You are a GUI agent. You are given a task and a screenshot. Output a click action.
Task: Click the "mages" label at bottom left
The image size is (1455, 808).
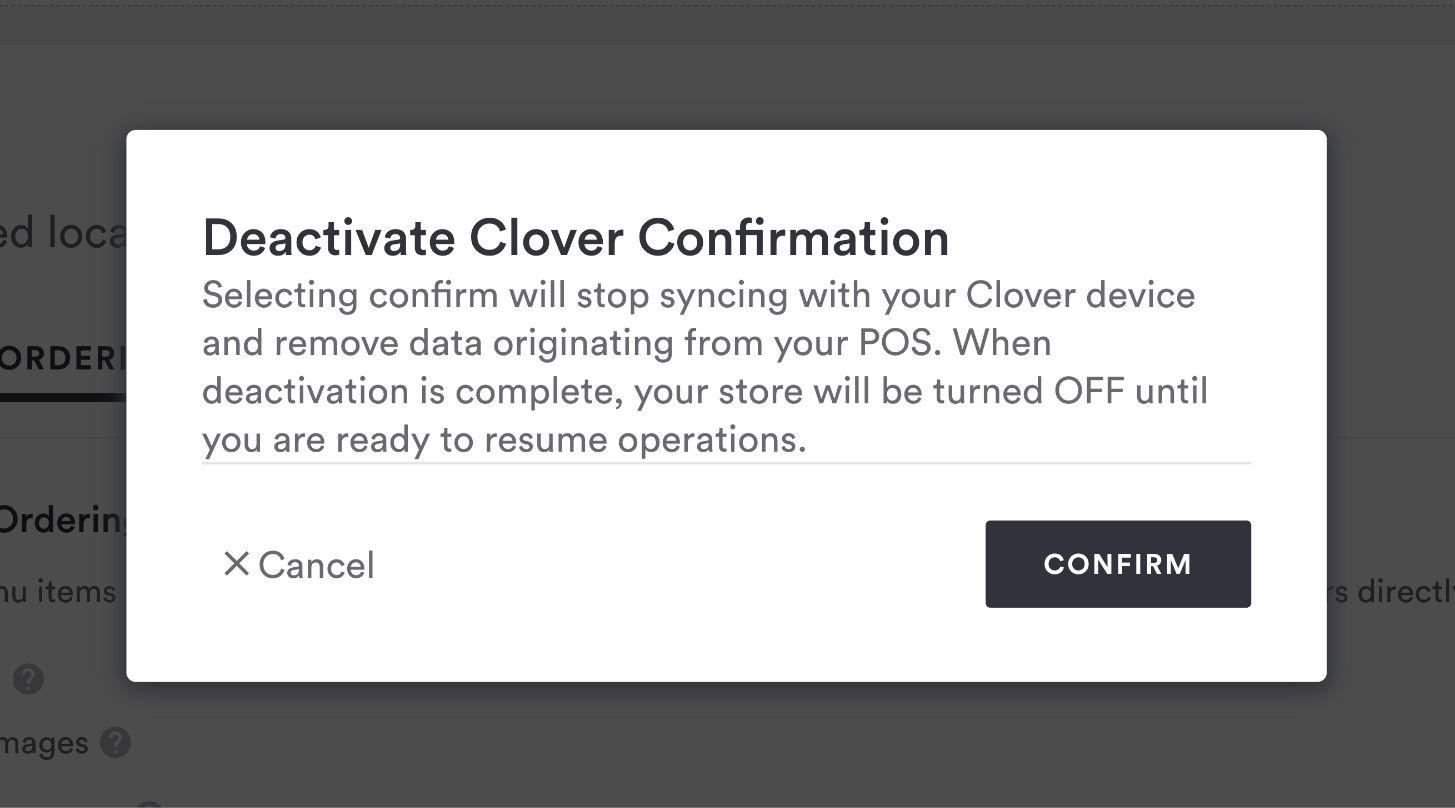[x=44, y=743]
